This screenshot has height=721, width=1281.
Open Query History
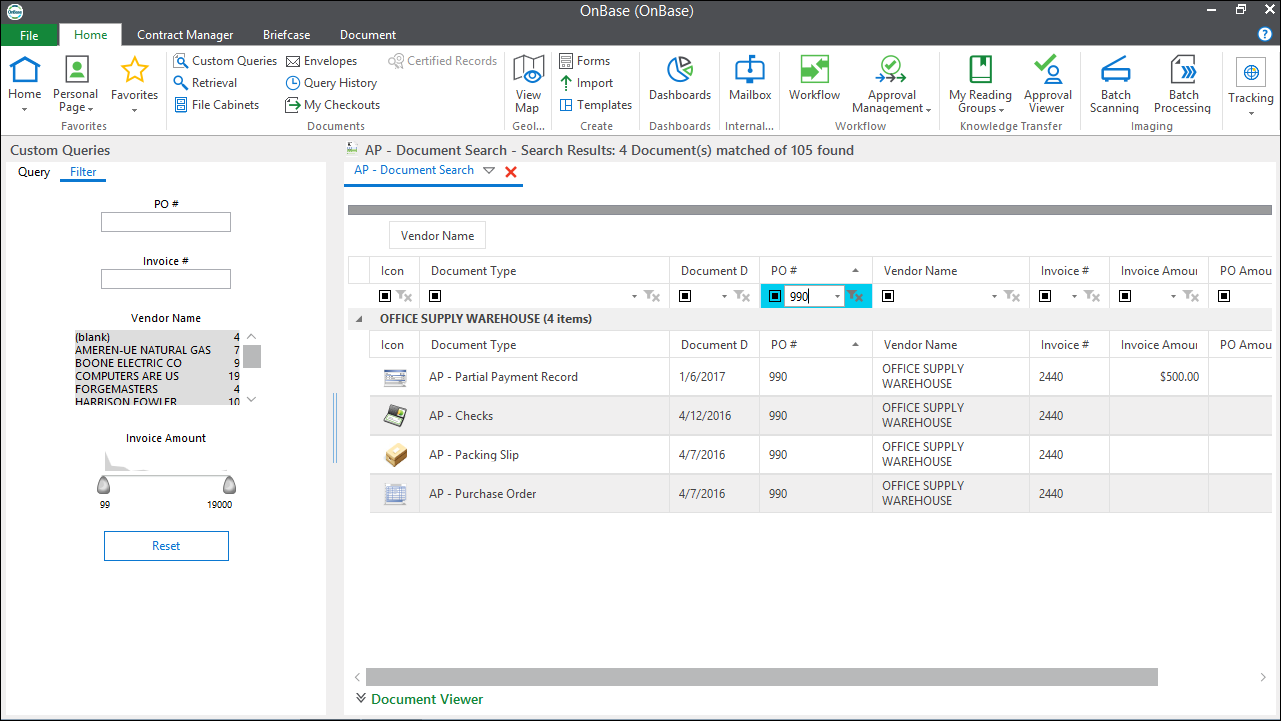pos(332,83)
